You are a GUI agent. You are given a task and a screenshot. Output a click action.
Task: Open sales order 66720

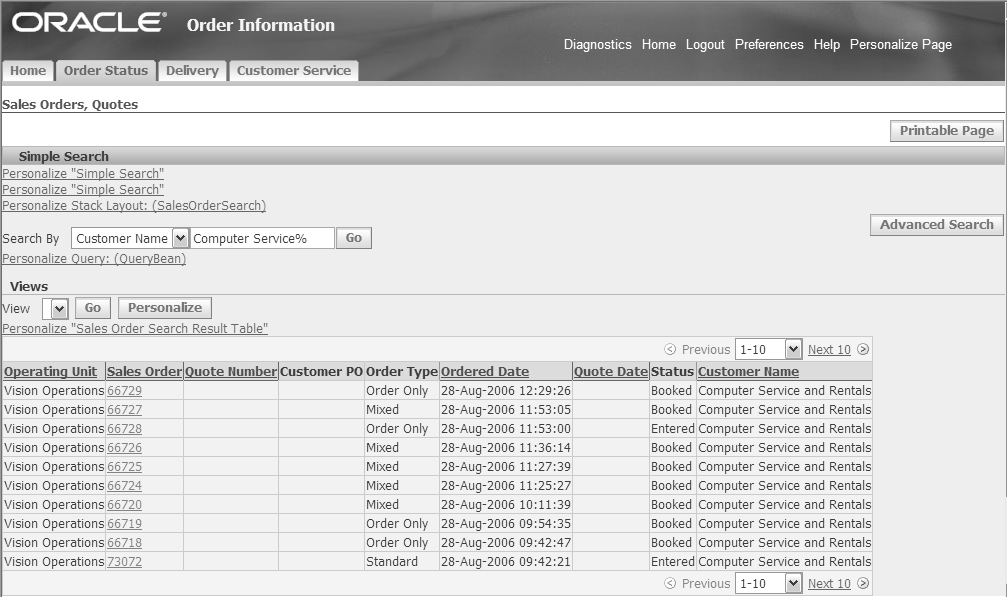pyautogui.click(x=125, y=505)
